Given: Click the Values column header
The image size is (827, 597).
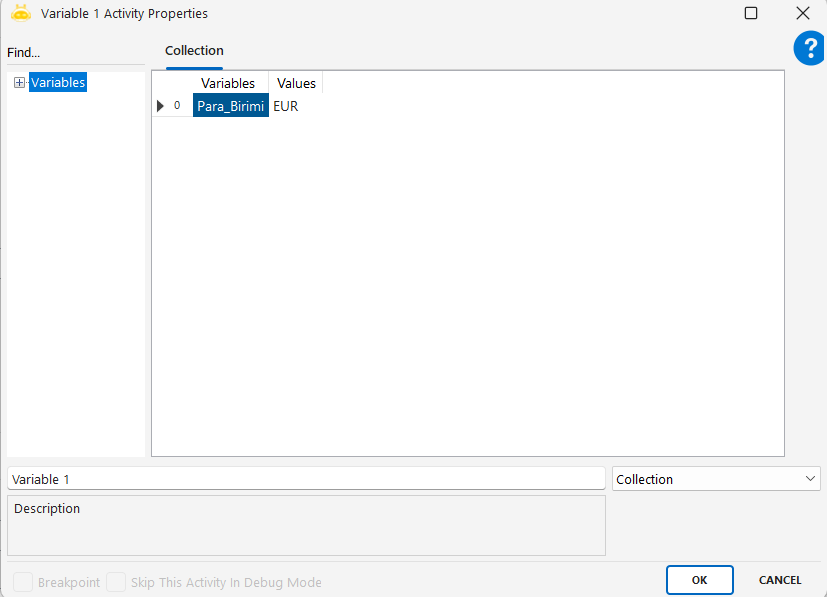Looking at the screenshot, I should [296, 84].
